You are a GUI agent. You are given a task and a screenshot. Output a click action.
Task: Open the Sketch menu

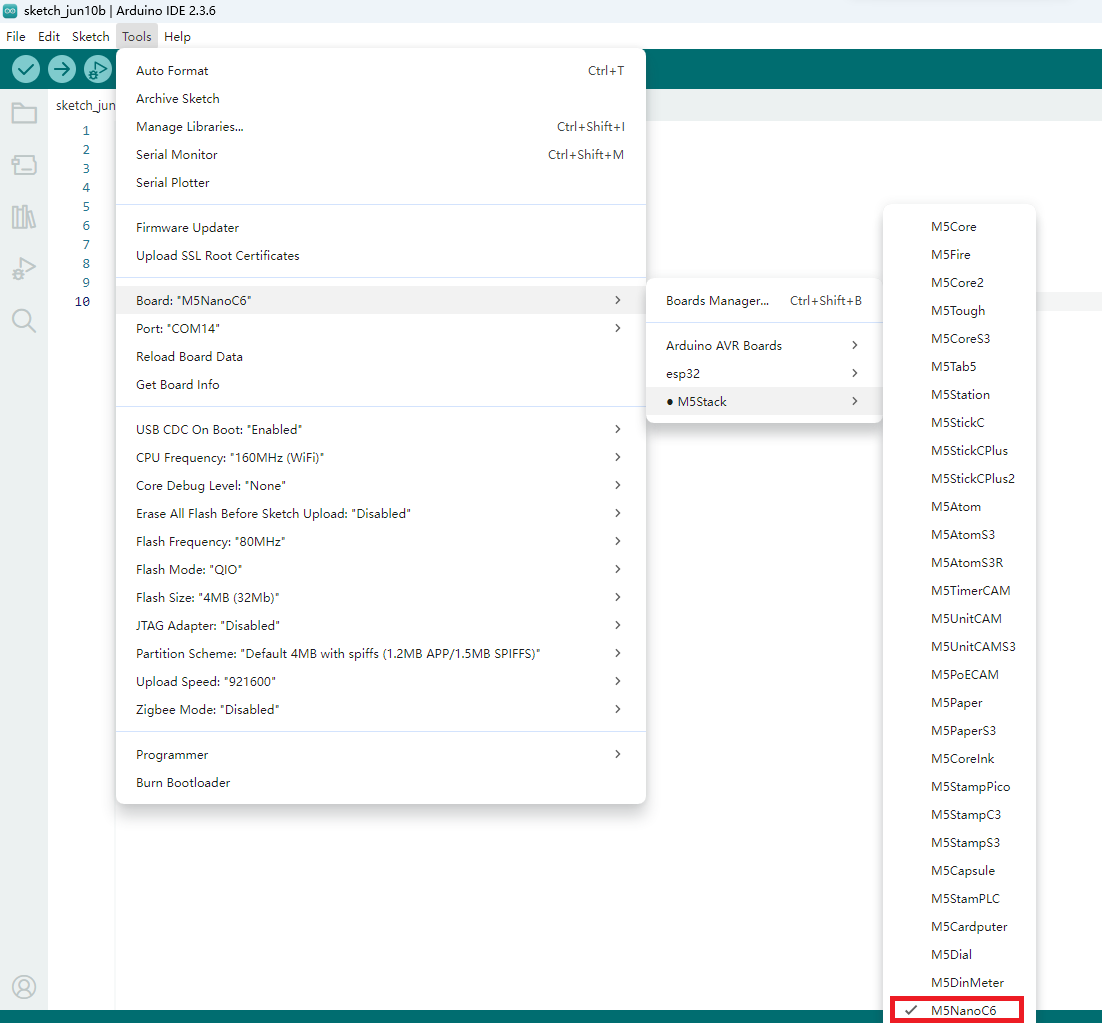(x=91, y=37)
